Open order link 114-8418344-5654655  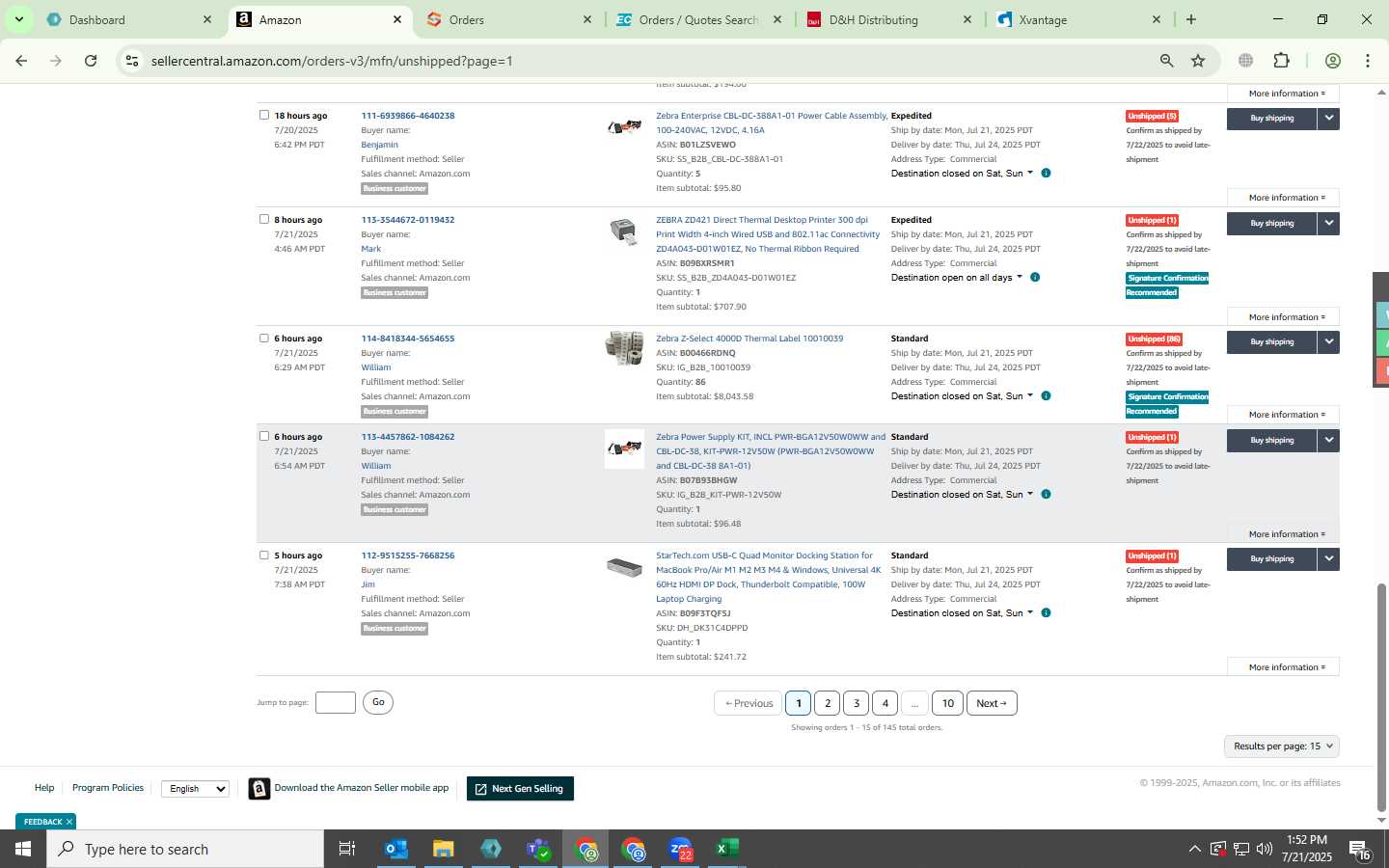[408, 339]
